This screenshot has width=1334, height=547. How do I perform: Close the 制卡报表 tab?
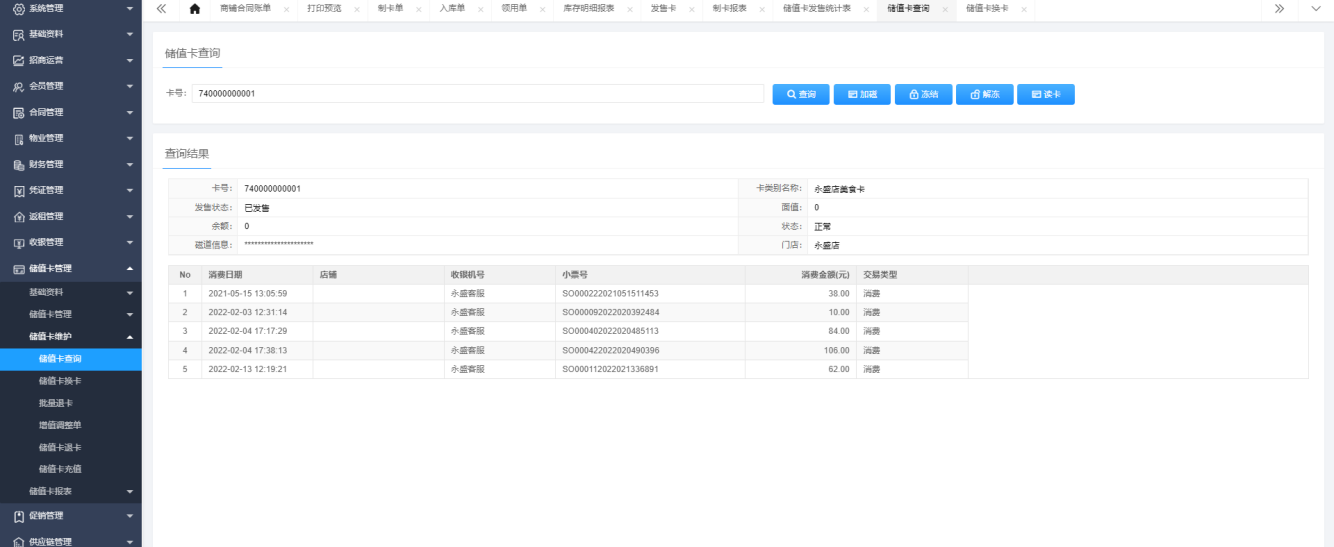pyautogui.click(x=763, y=8)
